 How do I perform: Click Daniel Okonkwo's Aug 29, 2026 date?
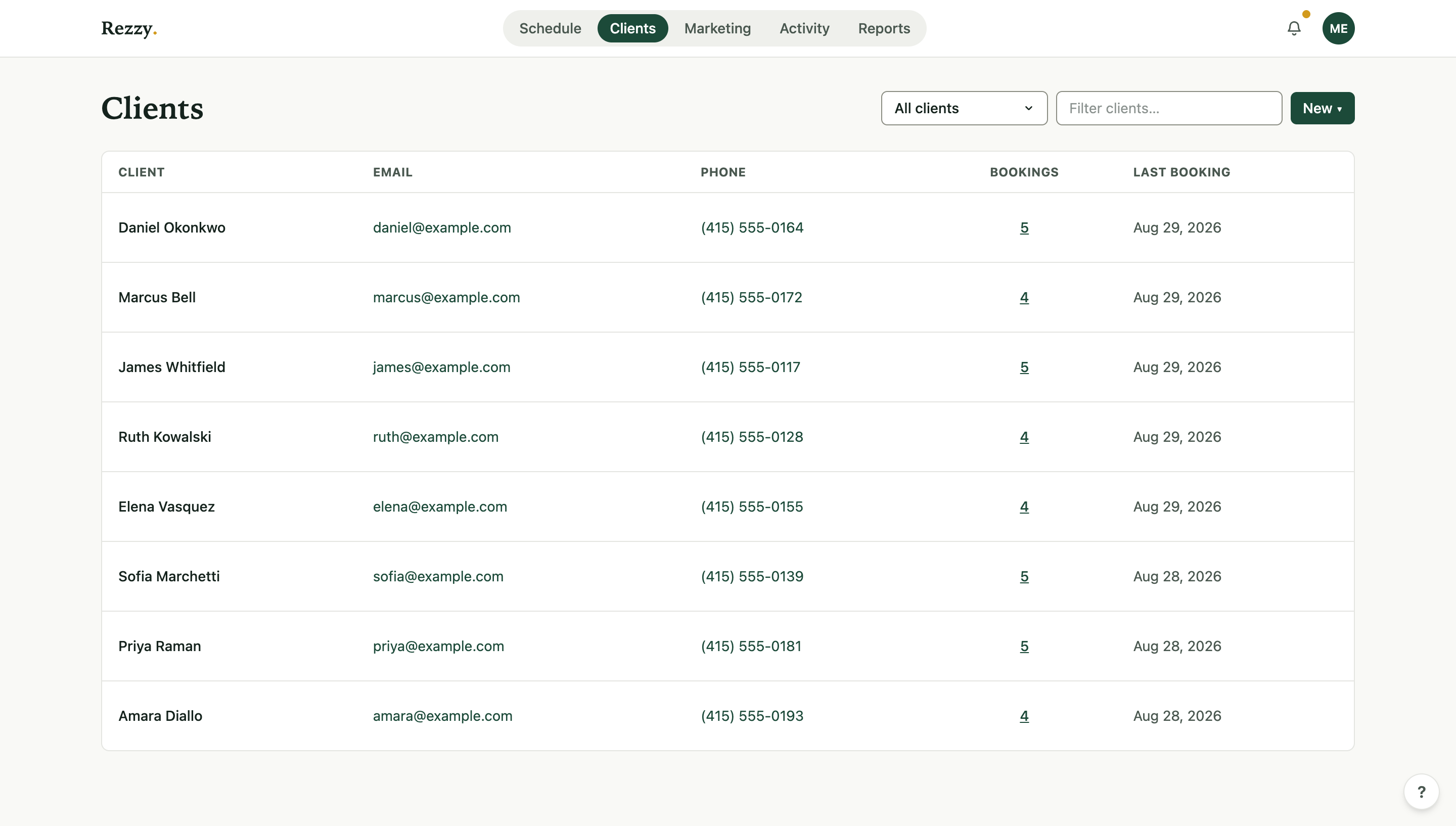(x=1177, y=227)
